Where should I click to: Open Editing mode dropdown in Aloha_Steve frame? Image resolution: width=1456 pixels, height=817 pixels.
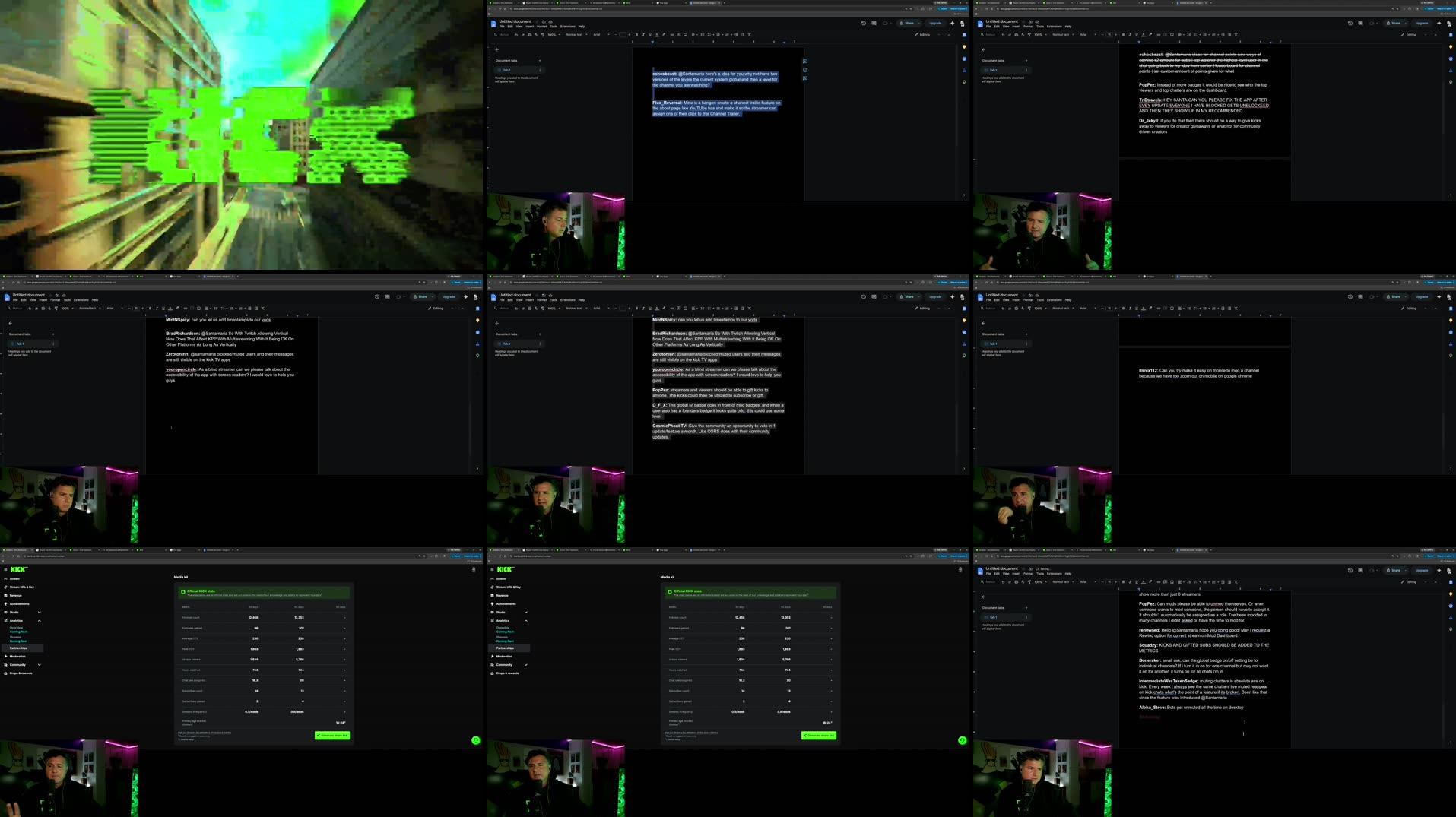(1413, 582)
